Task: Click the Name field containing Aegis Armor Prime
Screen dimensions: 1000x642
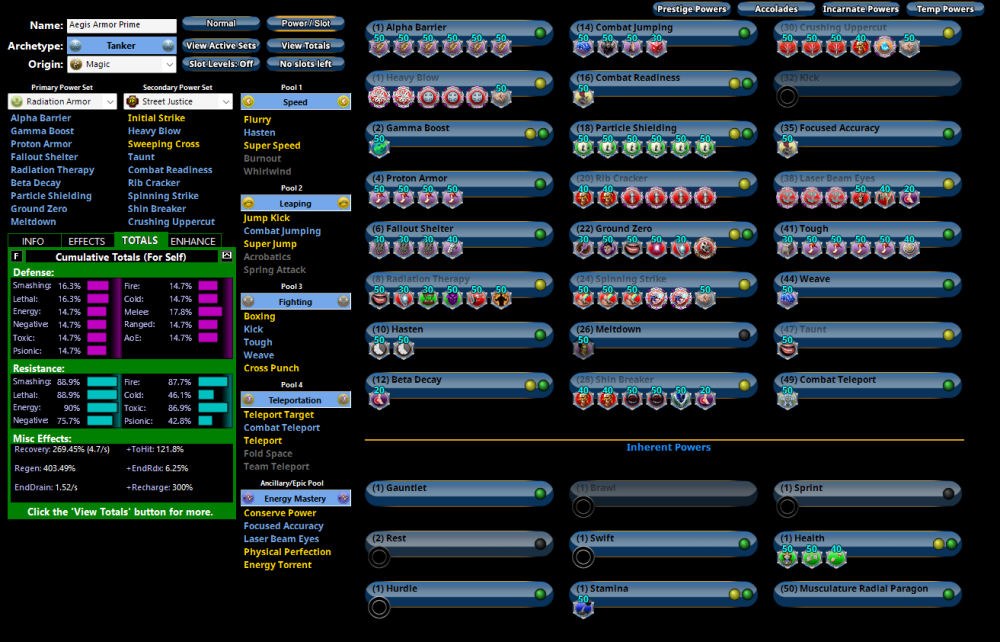Action: click(121, 26)
